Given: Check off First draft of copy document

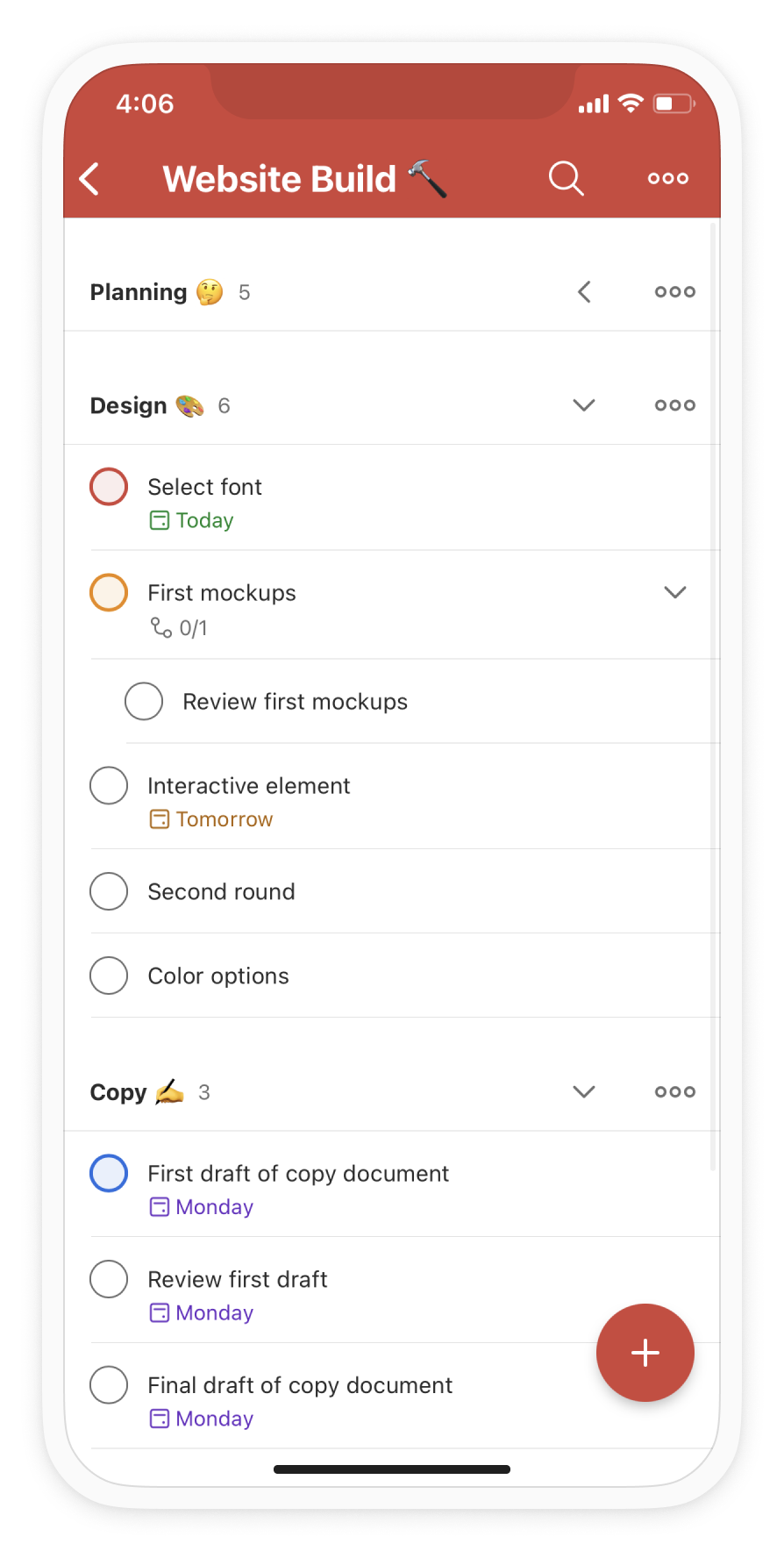Looking at the screenshot, I should coord(109,1174).
